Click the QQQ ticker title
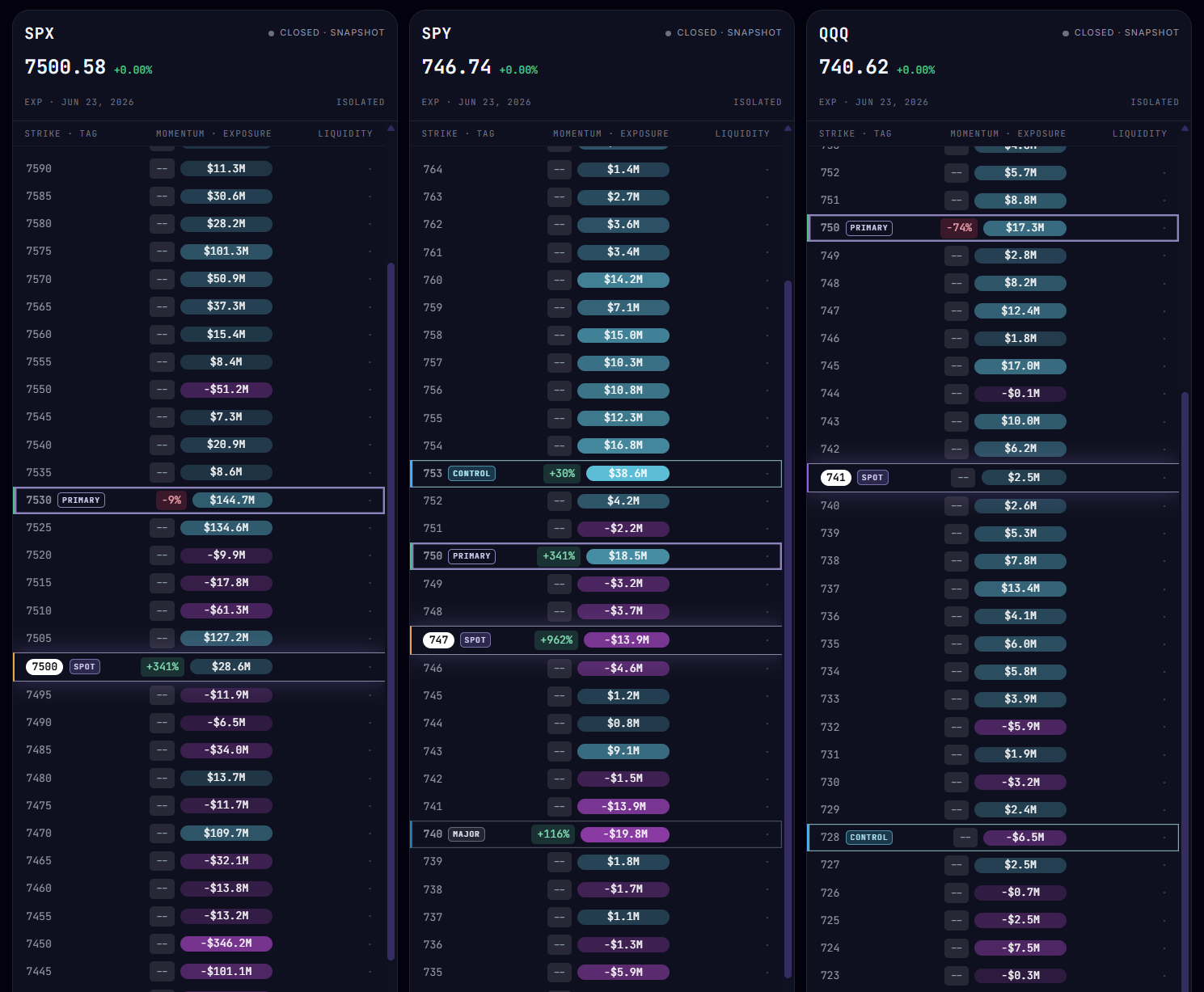The height and width of the screenshot is (992, 1204). click(834, 34)
